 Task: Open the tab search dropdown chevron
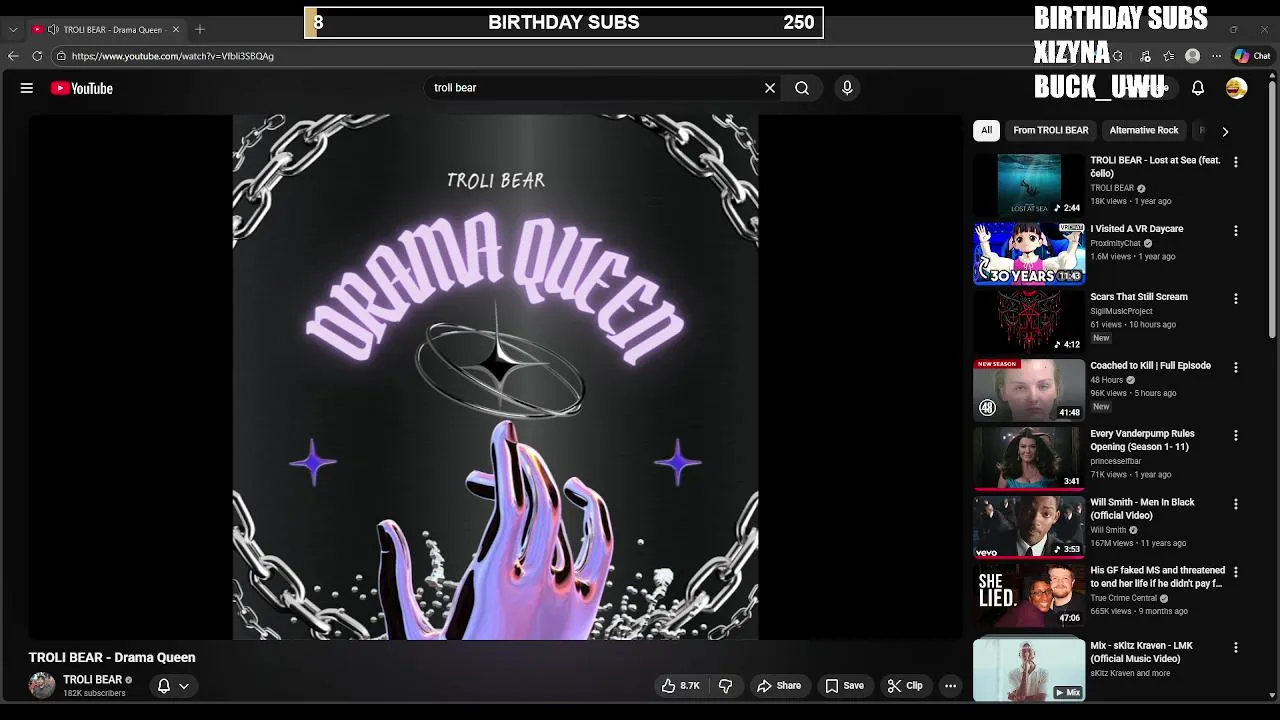pyautogui.click(x=13, y=29)
